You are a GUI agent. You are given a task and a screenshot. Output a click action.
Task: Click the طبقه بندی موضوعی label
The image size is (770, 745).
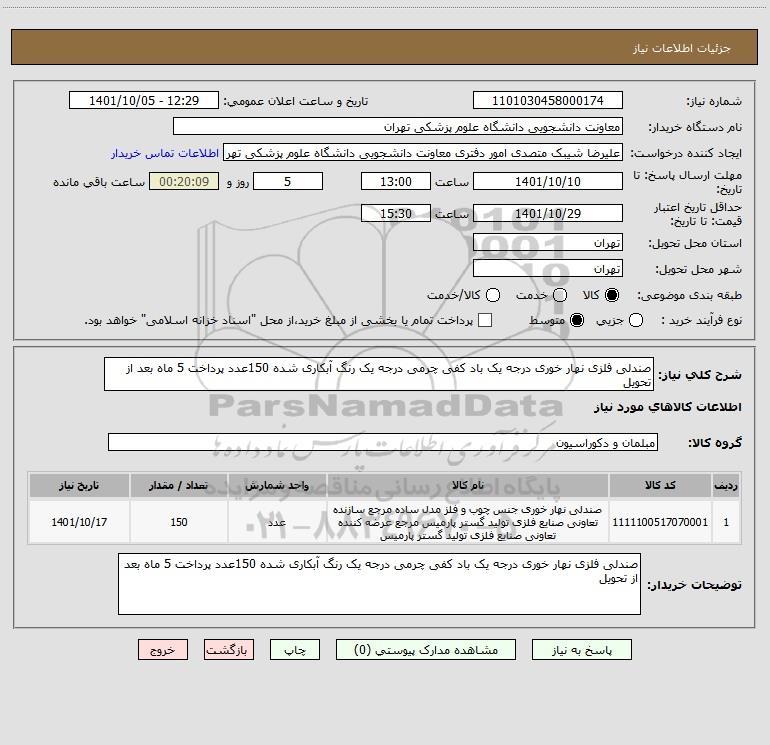[689, 295]
